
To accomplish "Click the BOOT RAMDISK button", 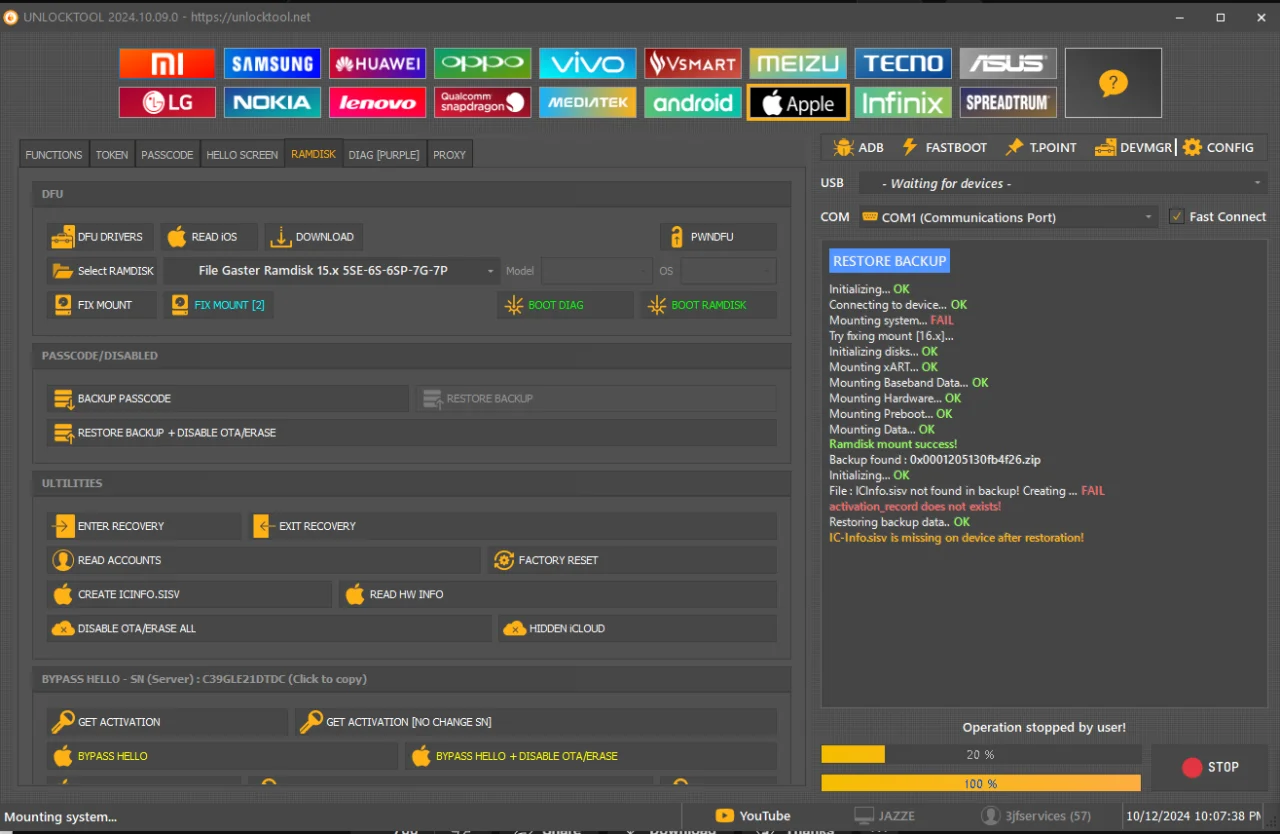I will tap(708, 305).
